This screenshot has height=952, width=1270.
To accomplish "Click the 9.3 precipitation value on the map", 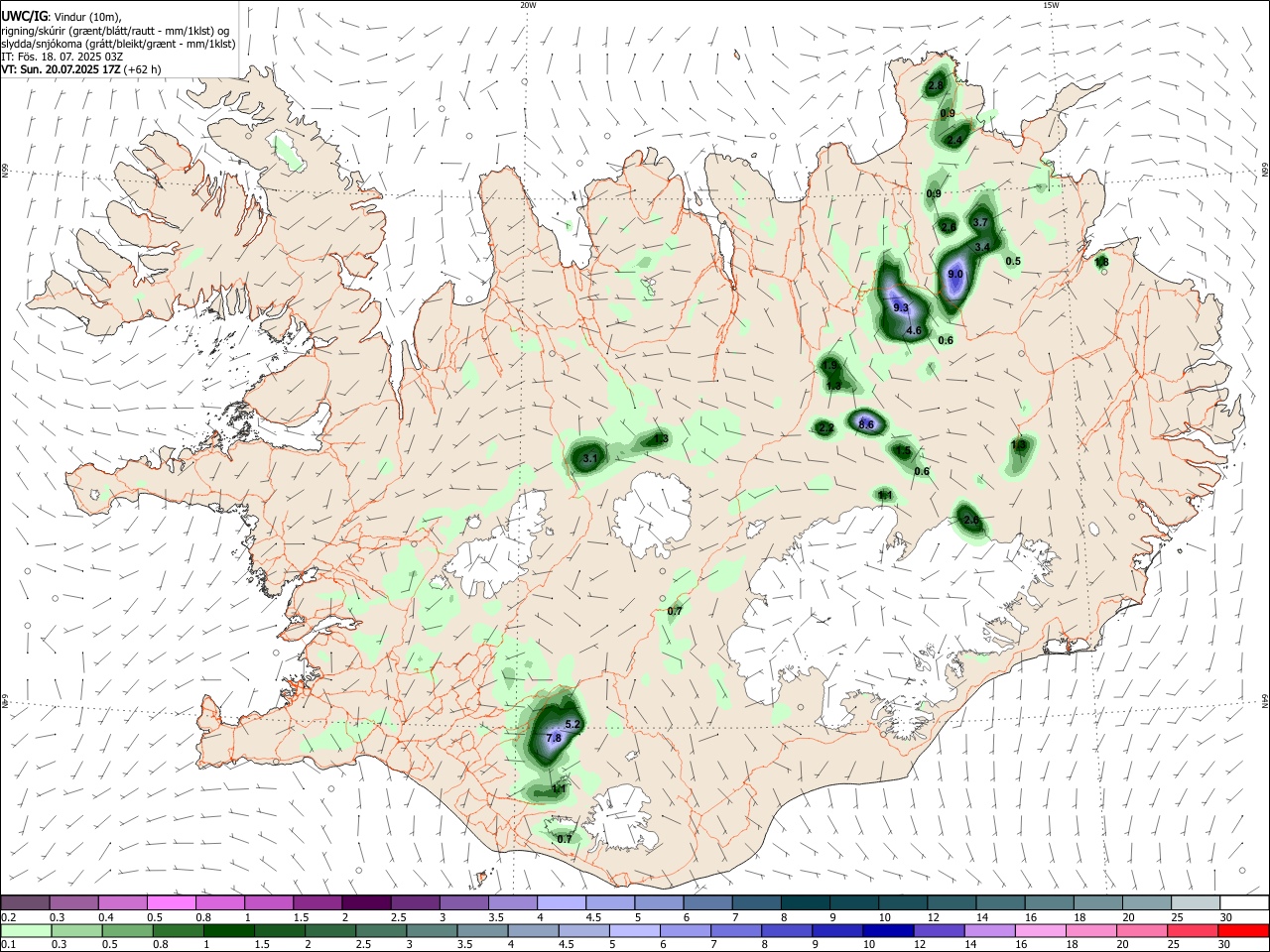I will pyautogui.click(x=901, y=308).
